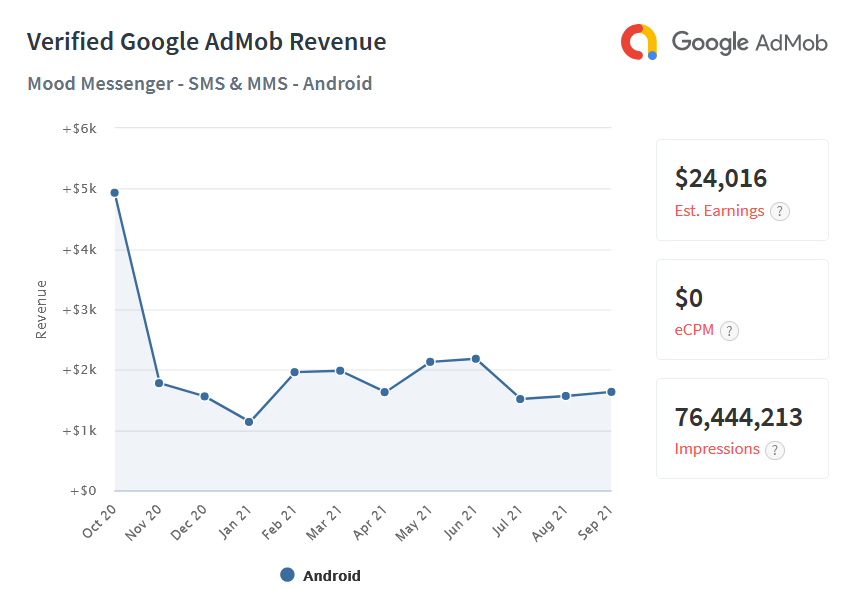The height and width of the screenshot is (604, 863).
Task: Click the Revenue y-axis title
Action: (x=41, y=309)
